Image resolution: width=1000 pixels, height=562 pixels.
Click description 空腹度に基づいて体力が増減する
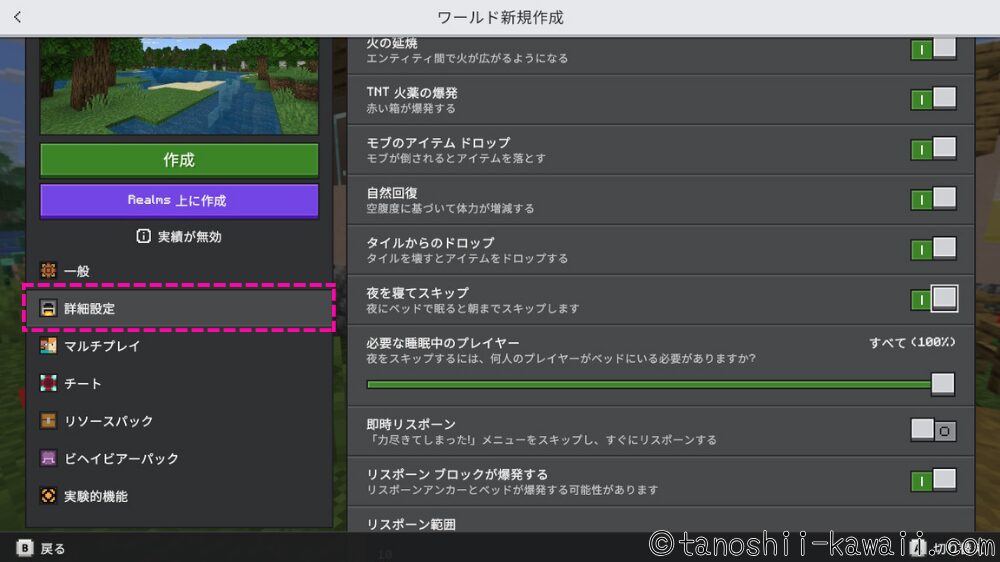tap(450, 209)
